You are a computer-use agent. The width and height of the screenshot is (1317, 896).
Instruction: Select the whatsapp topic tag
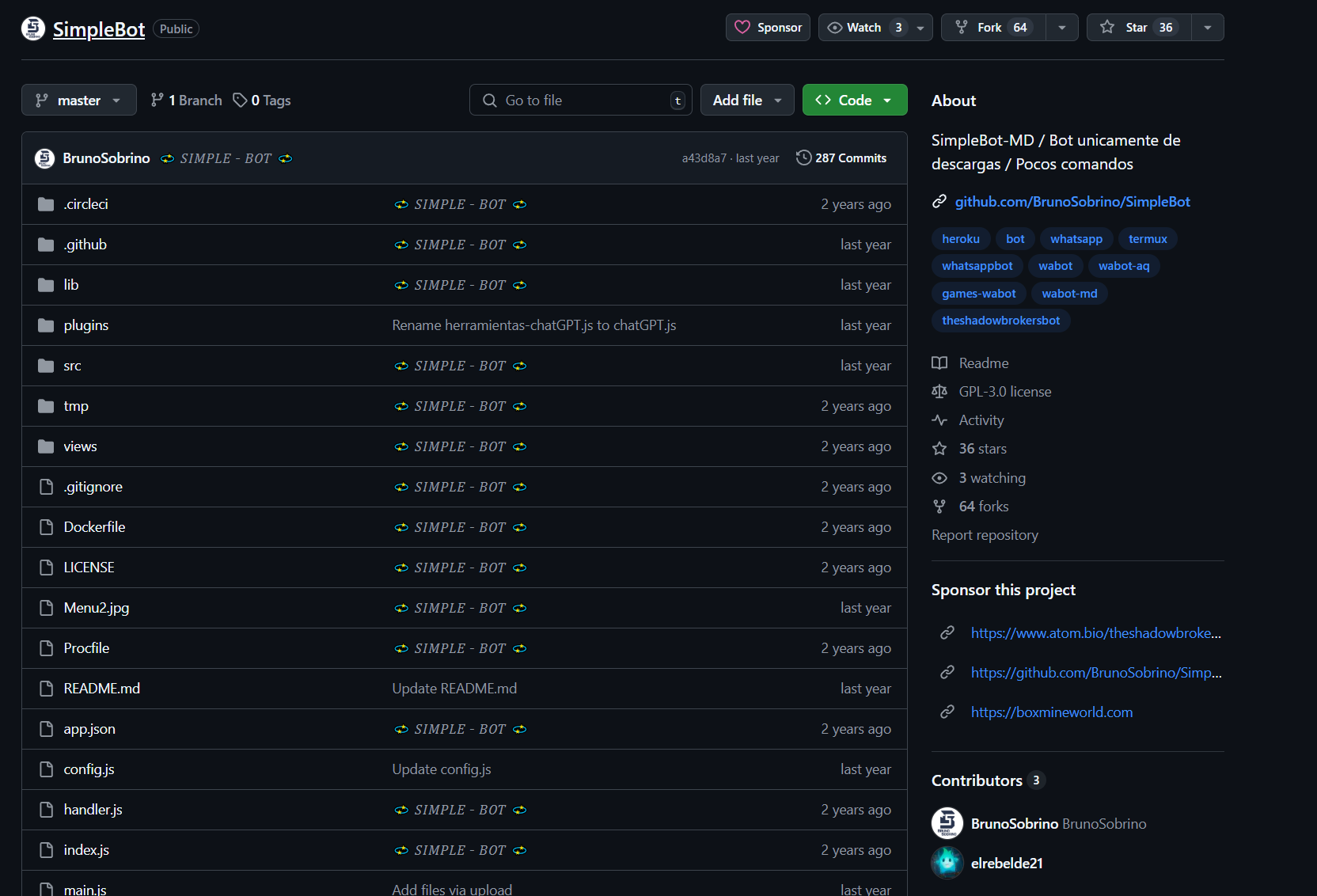pyautogui.click(x=1076, y=239)
